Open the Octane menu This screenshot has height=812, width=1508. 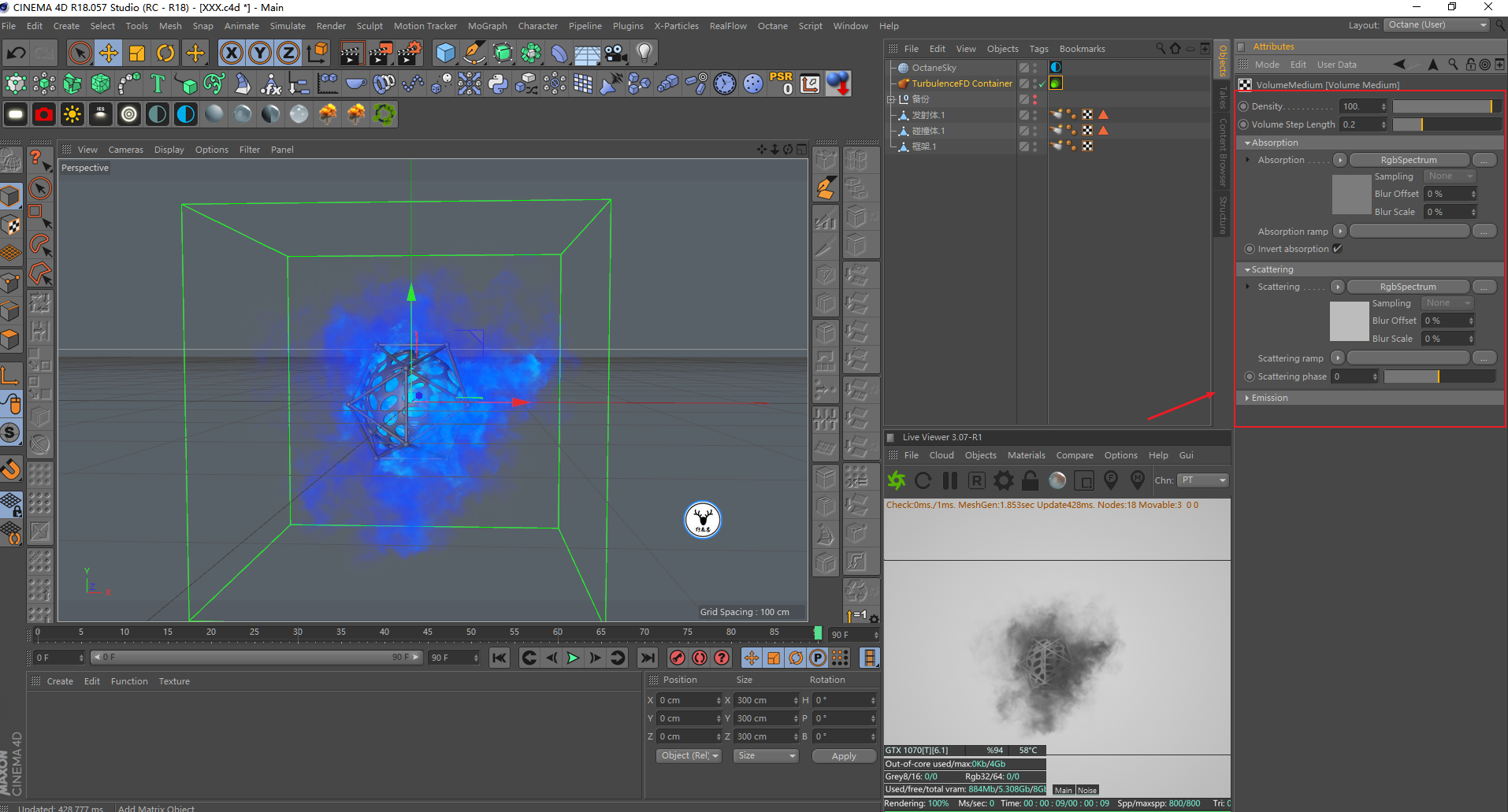point(772,26)
